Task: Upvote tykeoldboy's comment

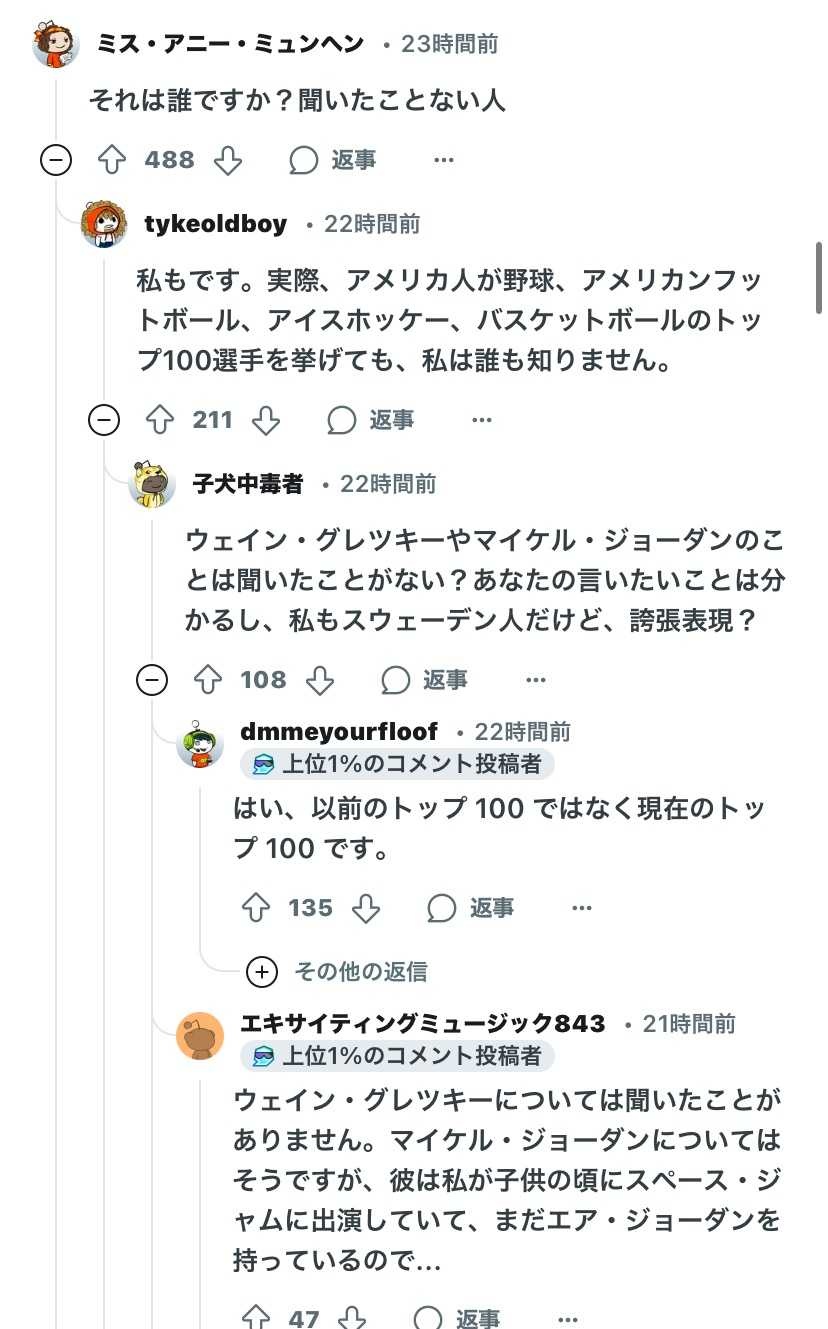Action: coord(159,420)
